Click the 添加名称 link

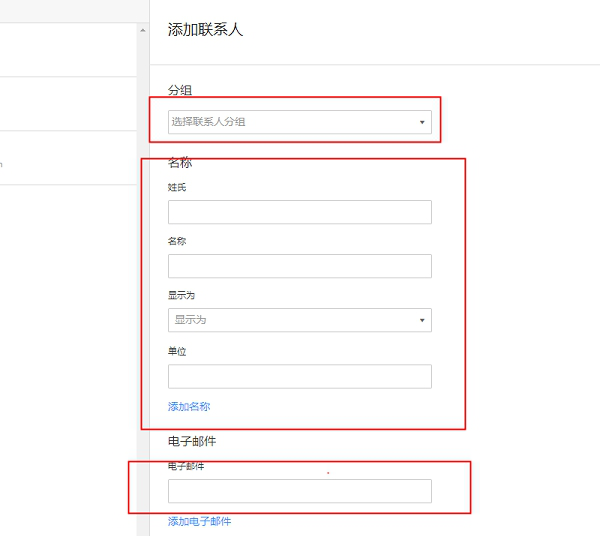(189, 406)
